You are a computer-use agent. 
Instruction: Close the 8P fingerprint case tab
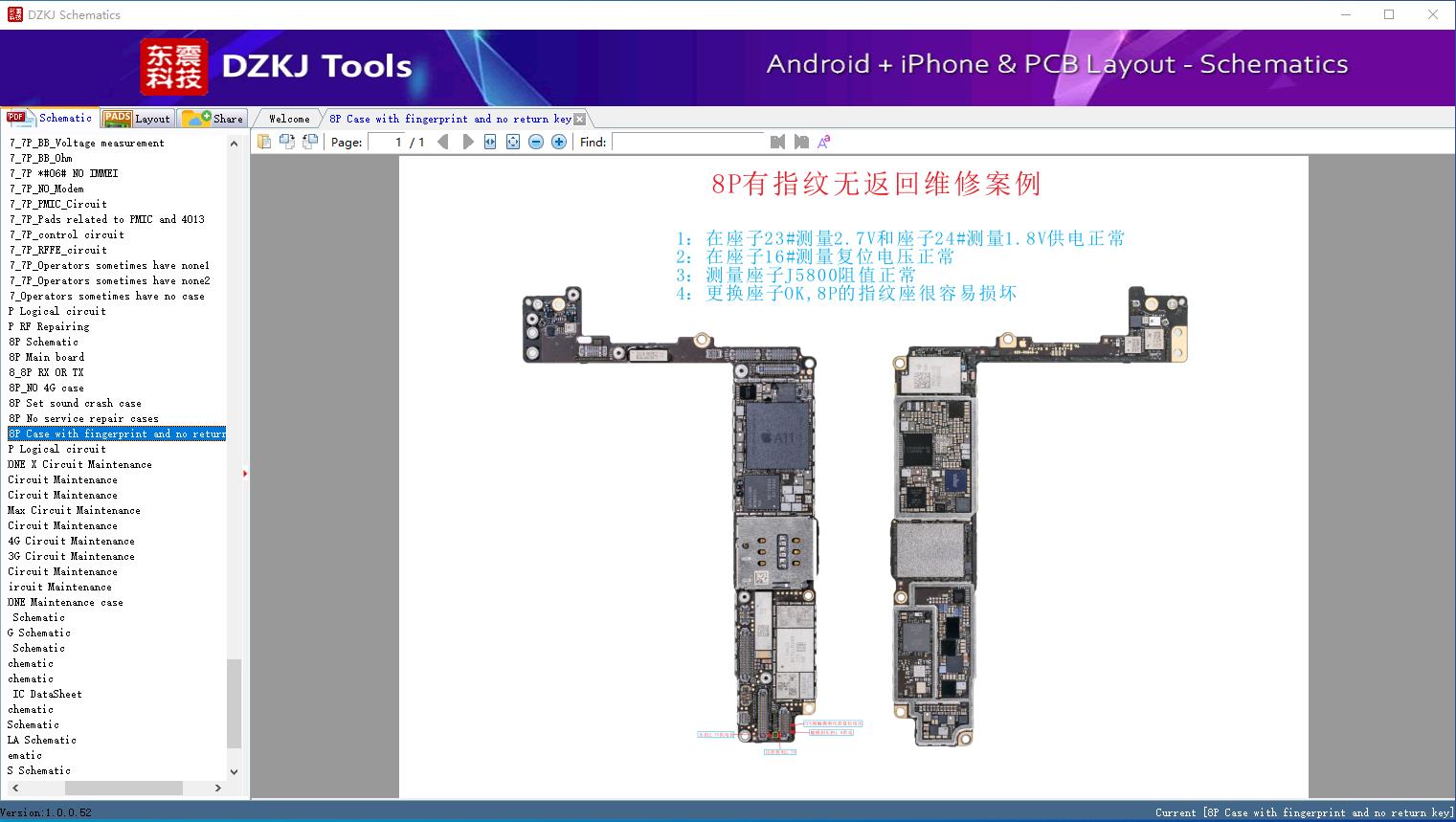580,119
